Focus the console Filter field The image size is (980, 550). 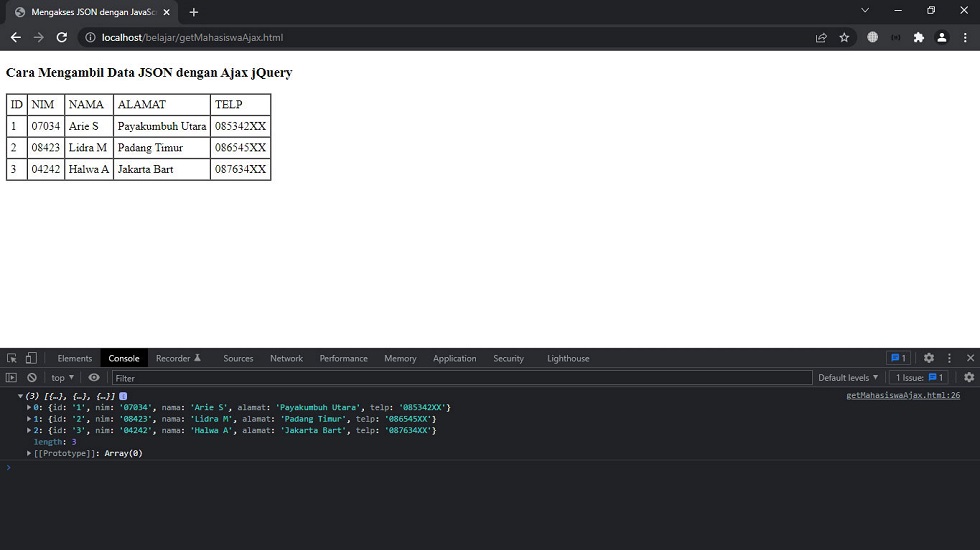pyautogui.click(x=462, y=378)
